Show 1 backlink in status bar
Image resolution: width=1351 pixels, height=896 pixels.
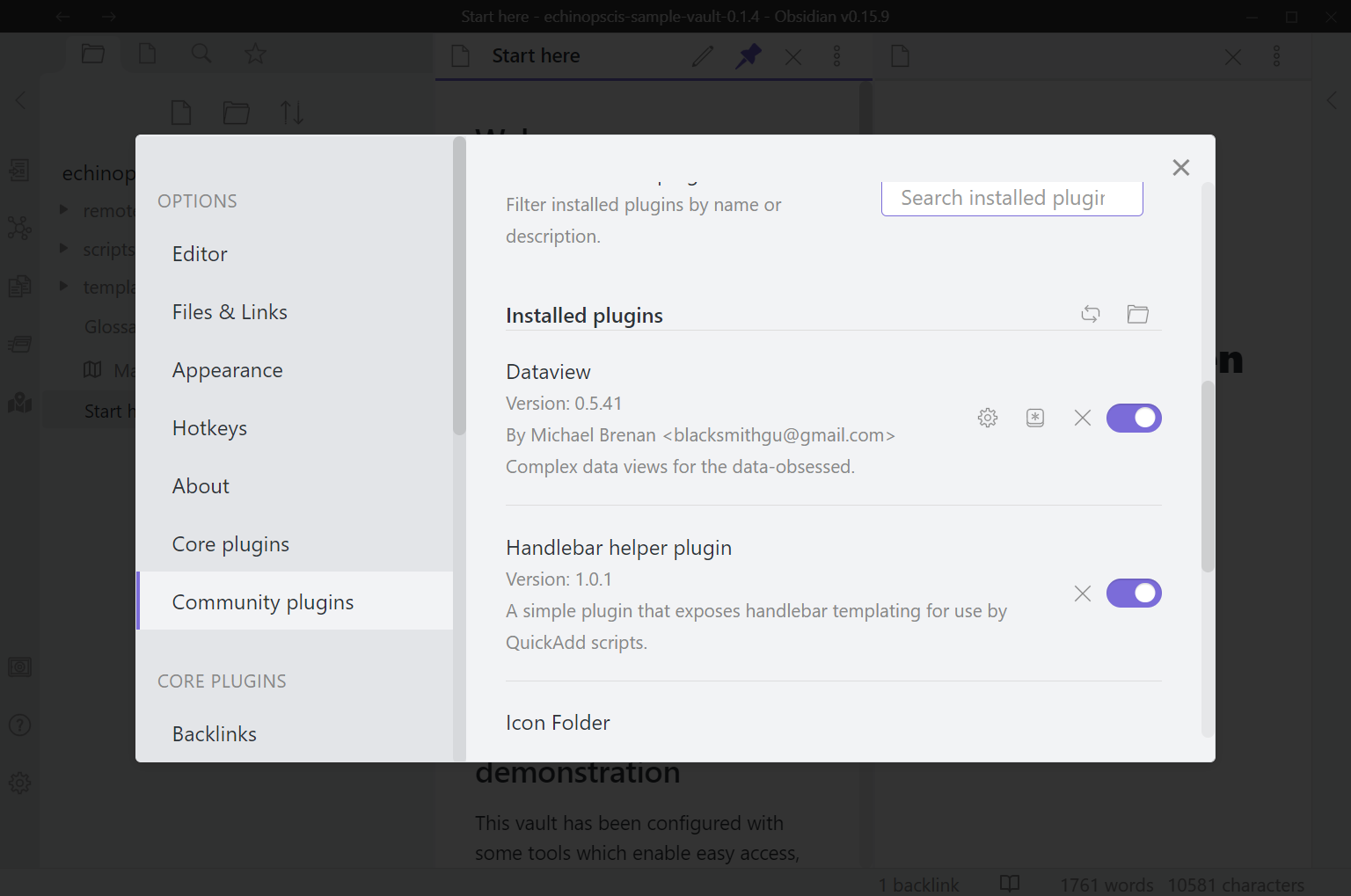[918, 885]
